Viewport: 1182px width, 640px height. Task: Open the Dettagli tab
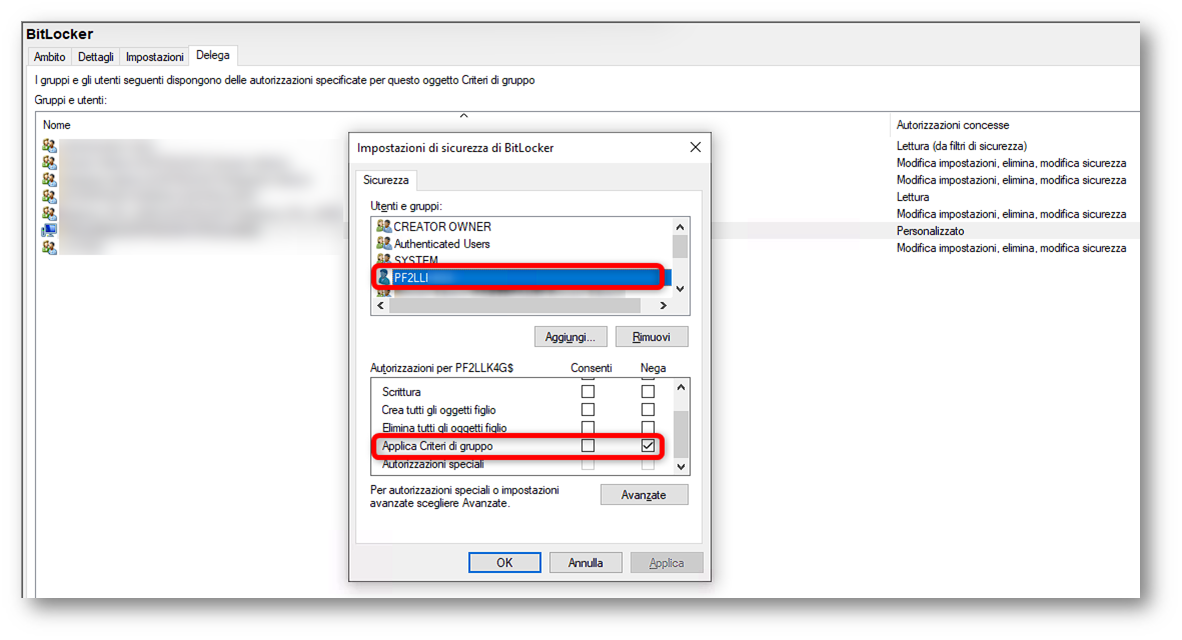click(x=96, y=57)
